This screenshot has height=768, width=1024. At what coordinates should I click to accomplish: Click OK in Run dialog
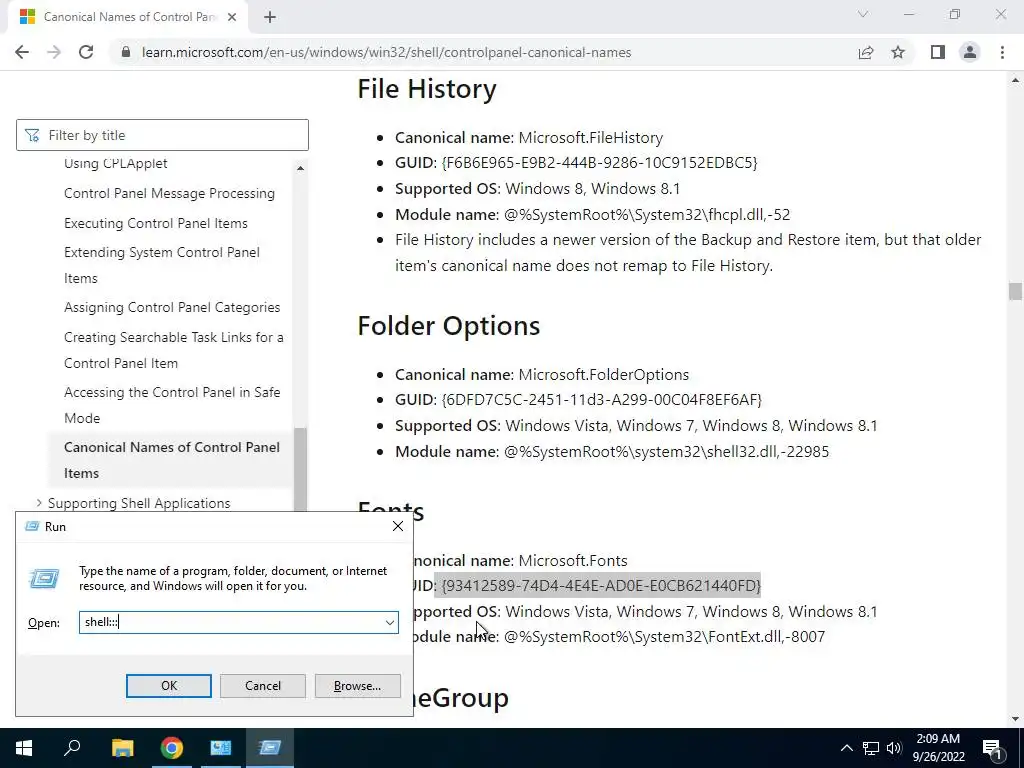[x=168, y=686]
